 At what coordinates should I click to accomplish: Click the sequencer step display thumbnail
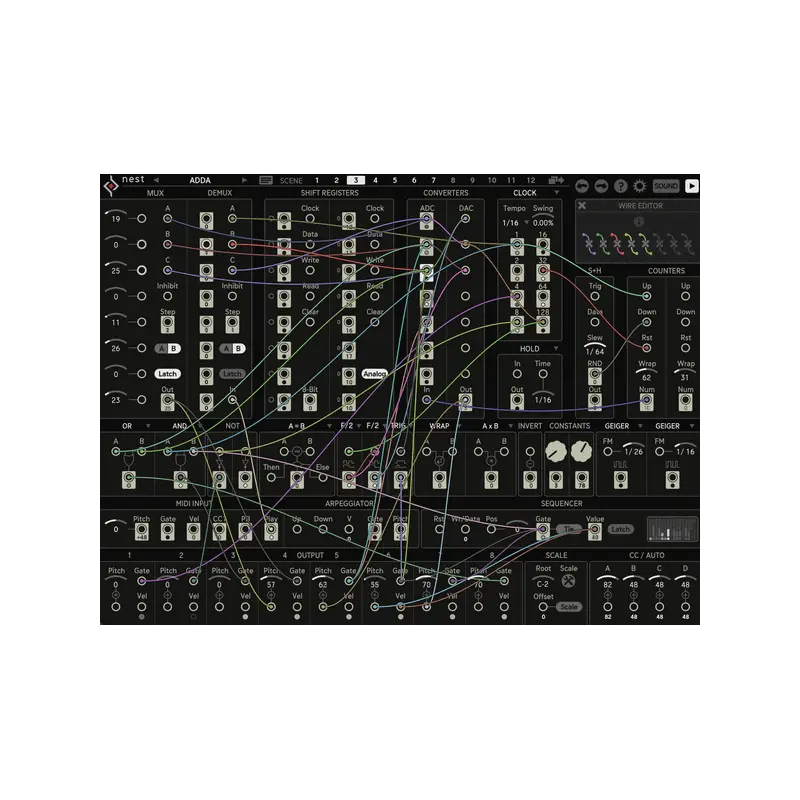tap(672, 529)
